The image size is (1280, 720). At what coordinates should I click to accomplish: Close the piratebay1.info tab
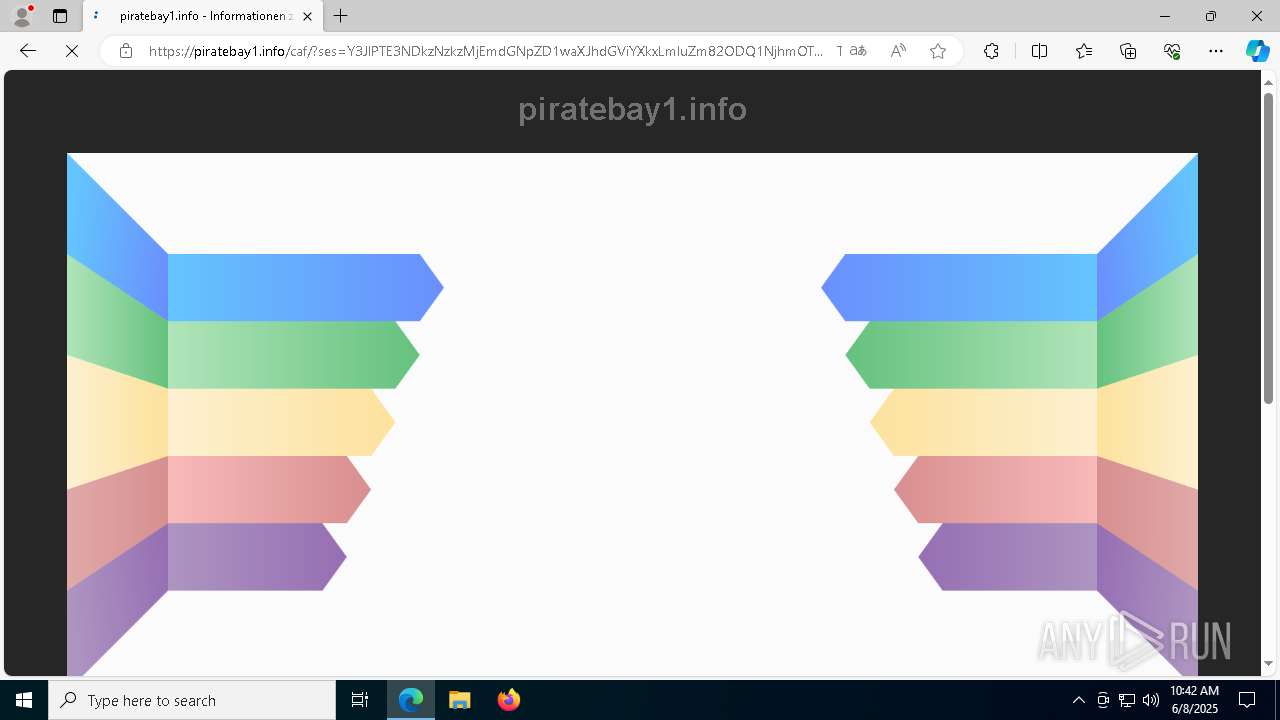[x=307, y=16]
